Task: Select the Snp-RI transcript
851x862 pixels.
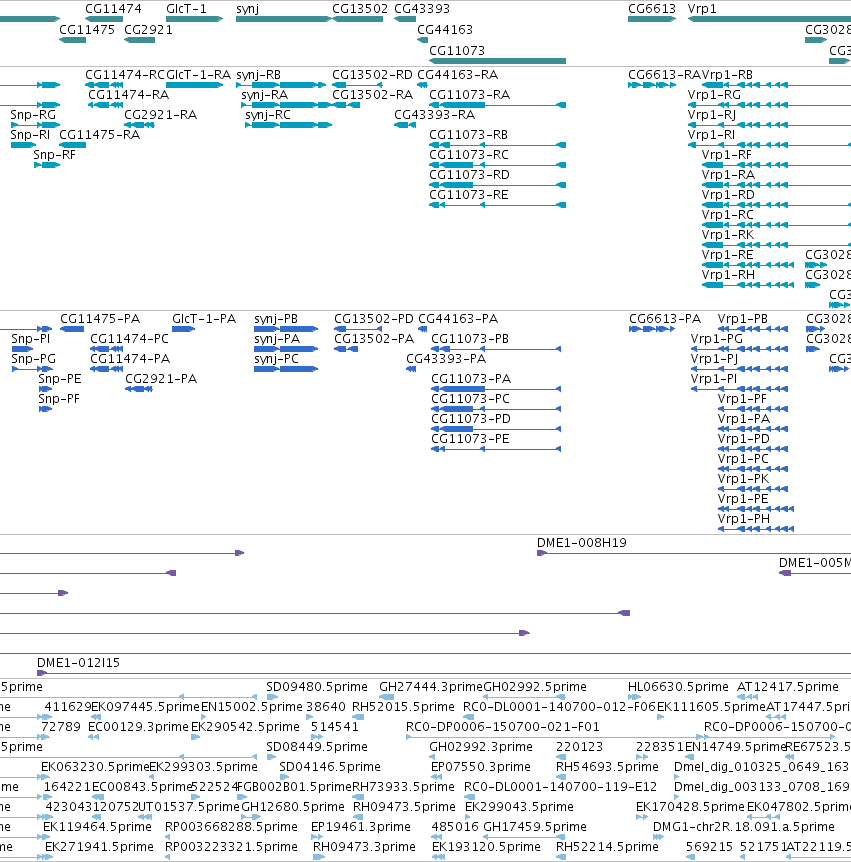Action: click(23, 145)
